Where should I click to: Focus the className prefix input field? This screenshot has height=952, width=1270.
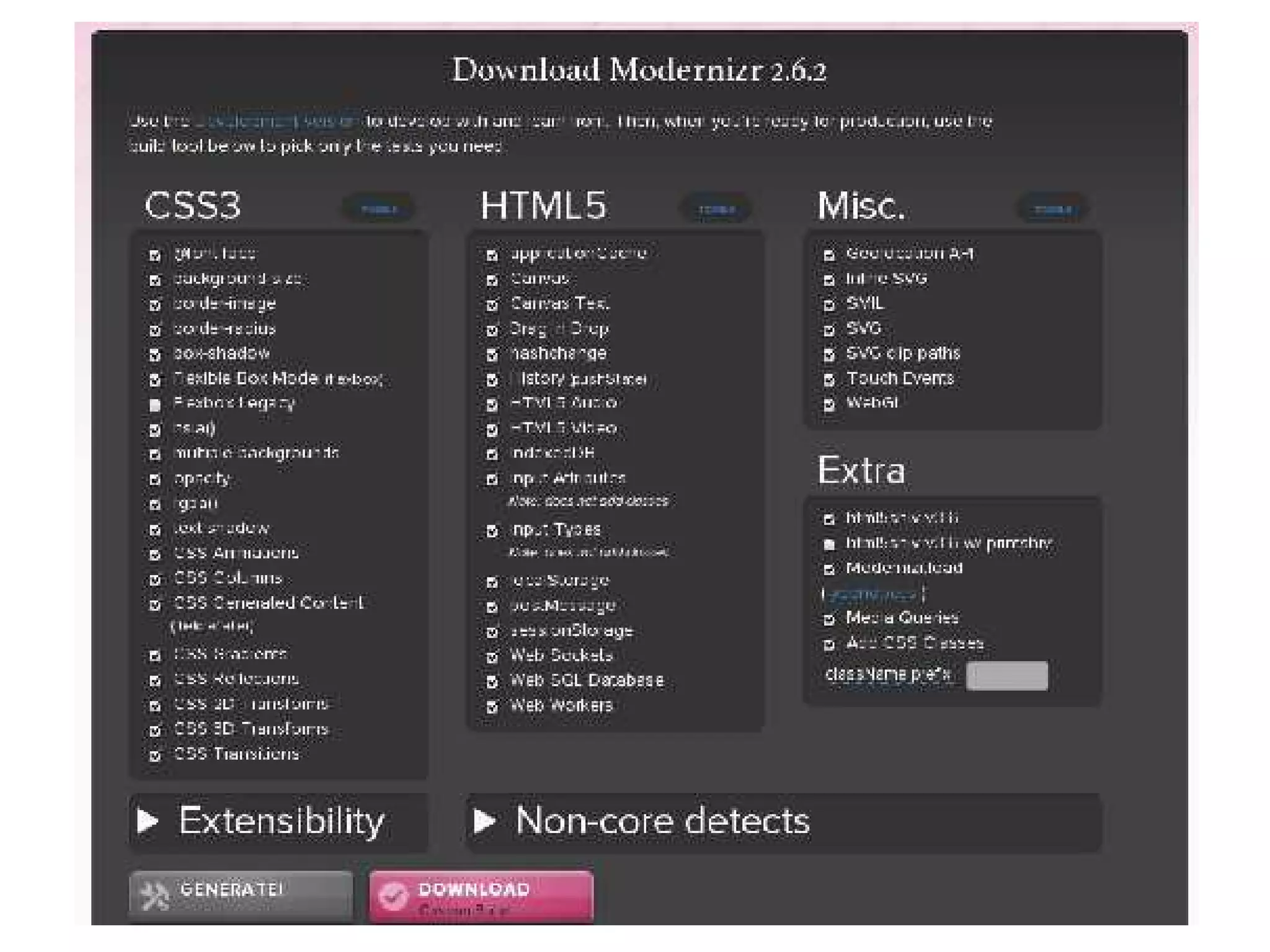[x=1007, y=675]
